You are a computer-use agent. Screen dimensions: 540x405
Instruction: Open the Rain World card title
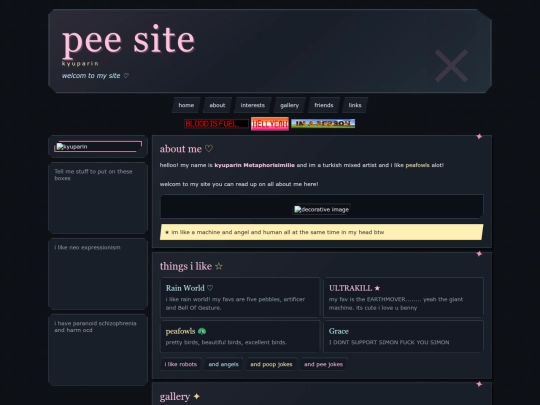pyautogui.click(x=185, y=288)
